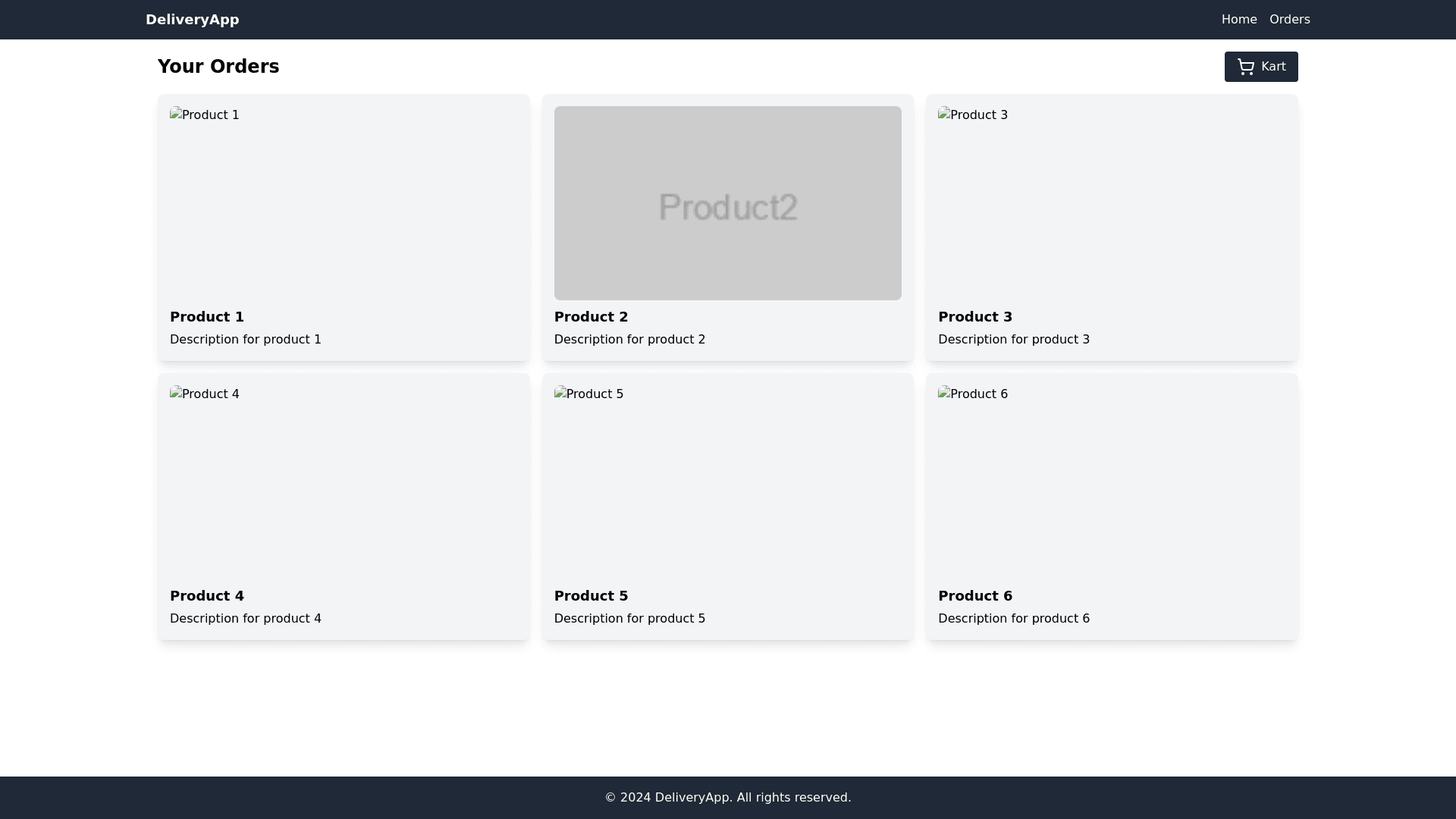Click the Product 2 image thumbnail
The image size is (1456, 819).
[x=727, y=203]
